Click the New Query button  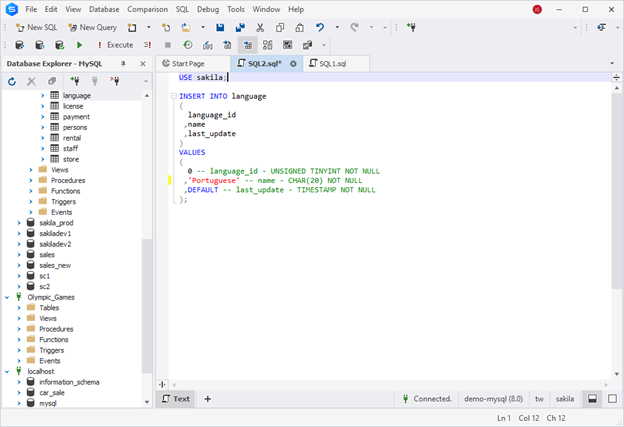tap(92, 28)
